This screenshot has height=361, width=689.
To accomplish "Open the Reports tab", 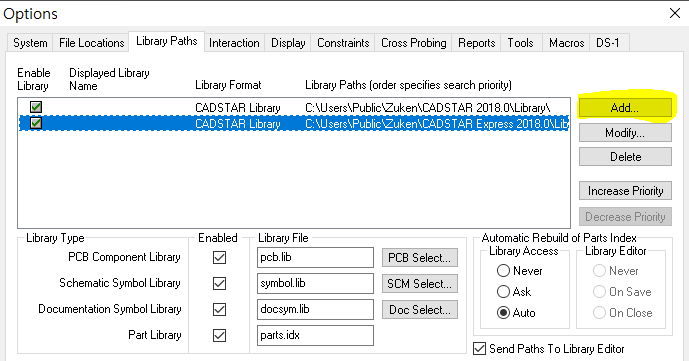I will pyautogui.click(x=476, y=43).
